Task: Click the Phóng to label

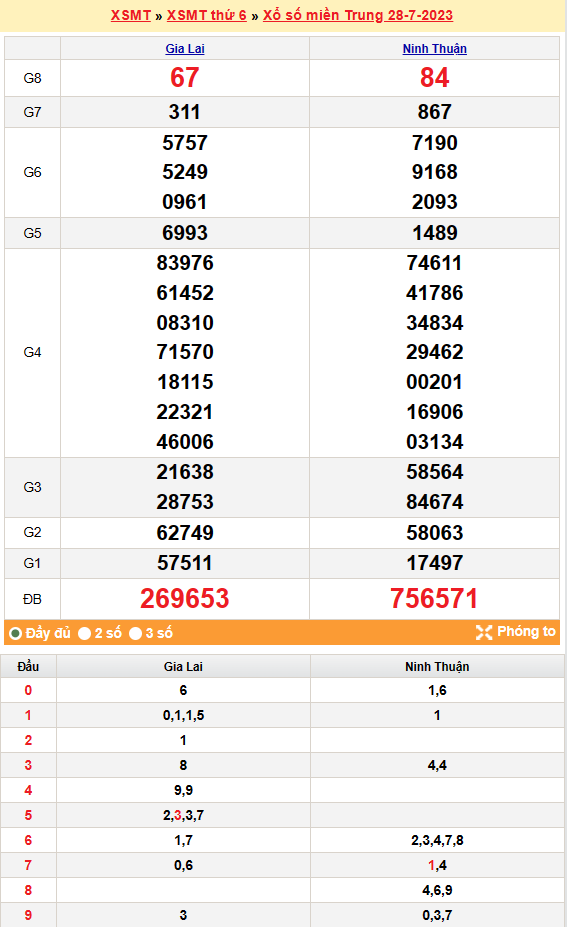Action: click(x=526, y=631)
